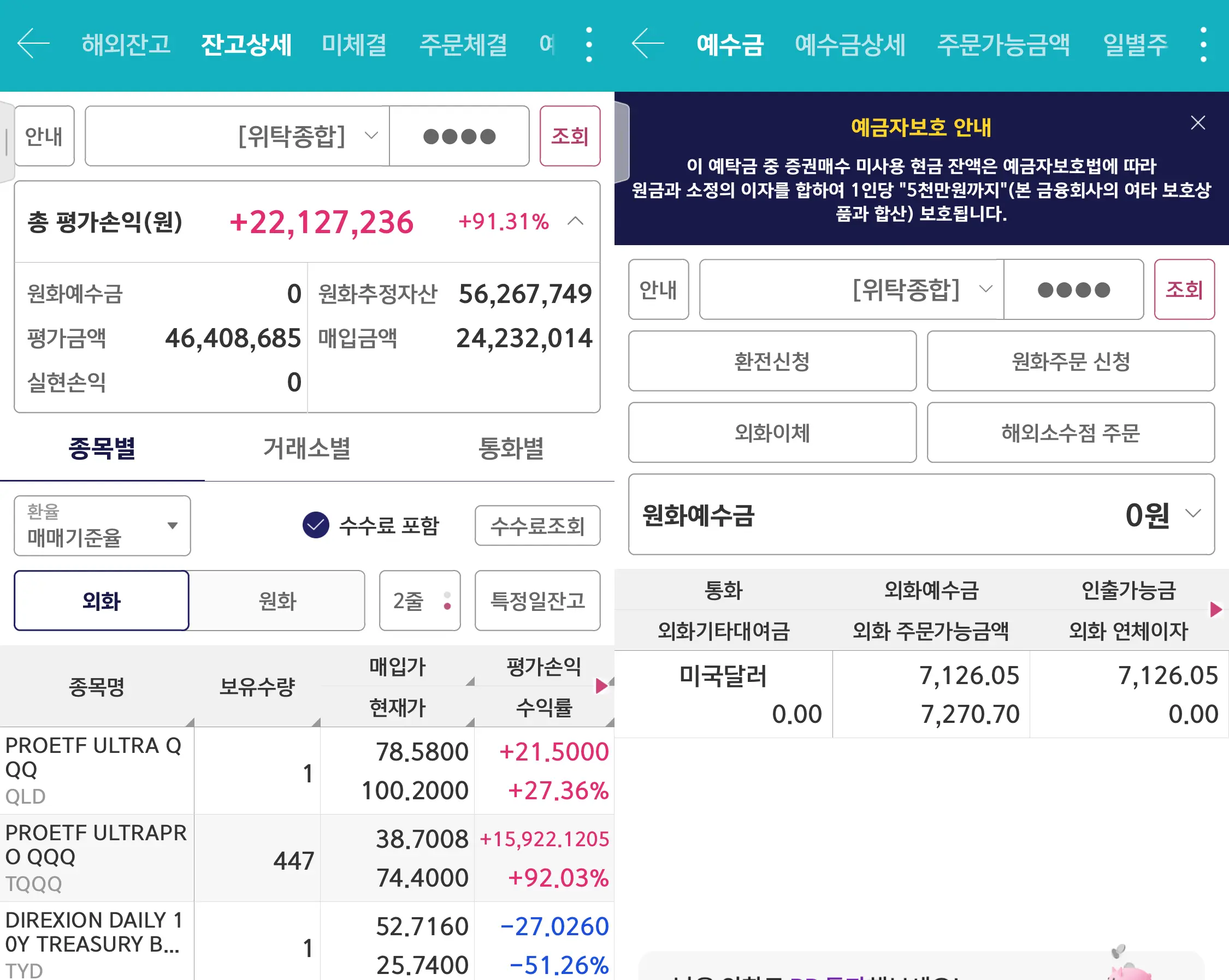The height and width of the screenshot is (980, 1229).
Task: Sort by 보유수량 column header
Action: 257,686
